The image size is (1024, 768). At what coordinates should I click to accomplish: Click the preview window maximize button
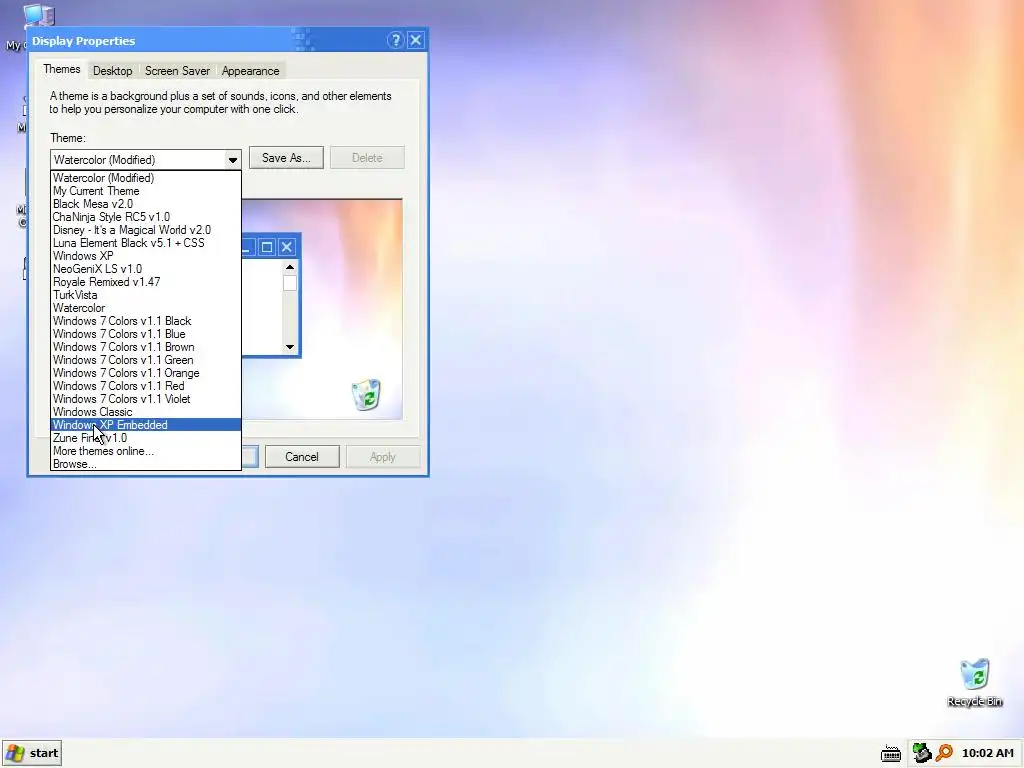click(x=266, y=247)
